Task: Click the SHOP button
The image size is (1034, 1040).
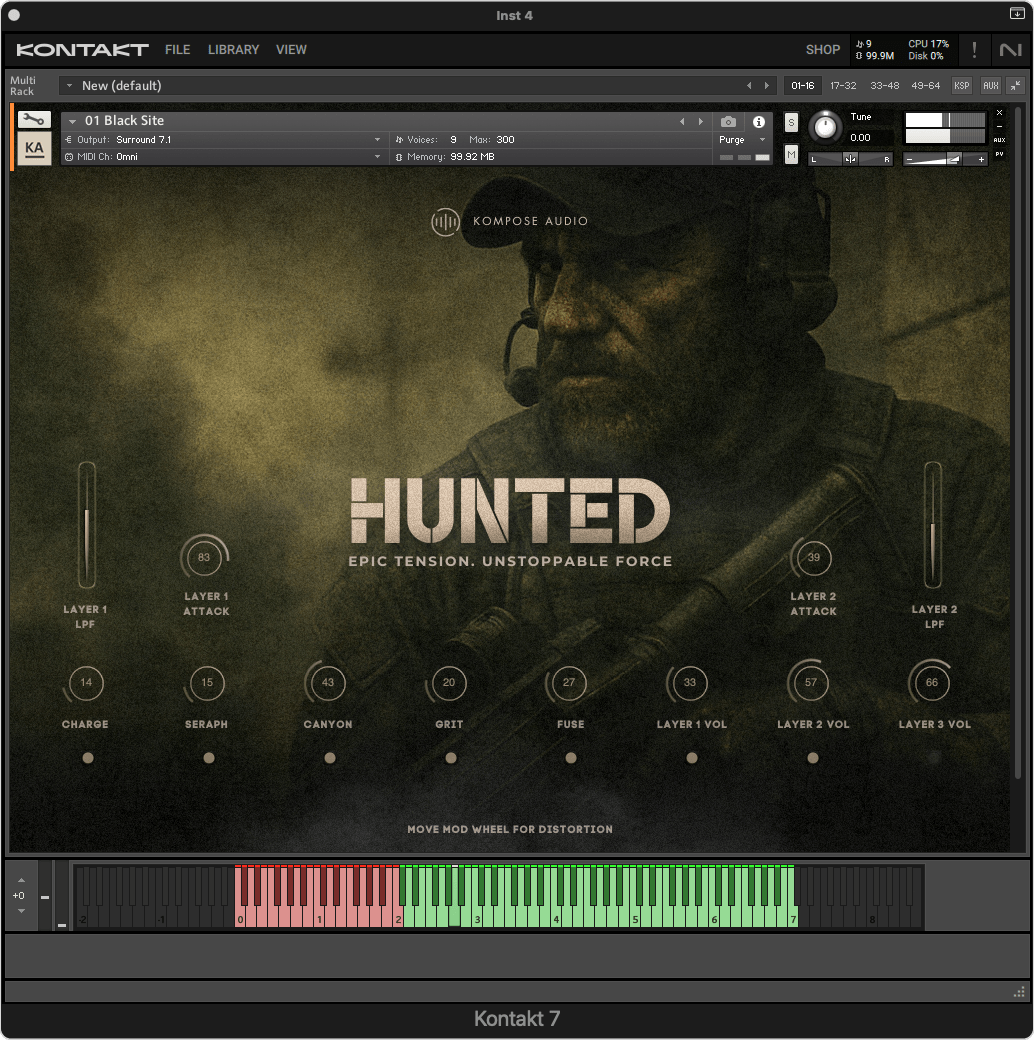Action: coord(823,50)
